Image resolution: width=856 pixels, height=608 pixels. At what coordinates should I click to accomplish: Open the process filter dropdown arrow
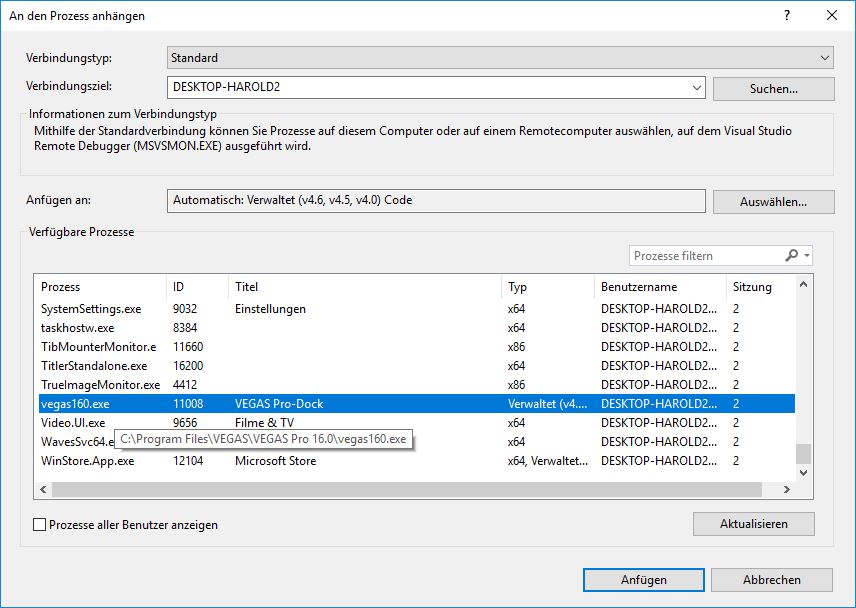pyautogui.click(x=807, y=256)
